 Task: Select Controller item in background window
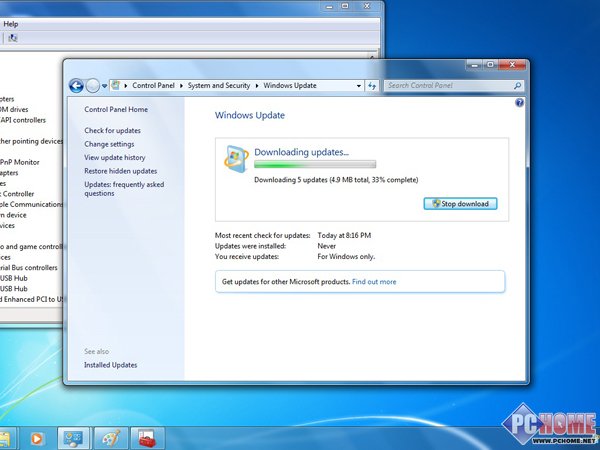pyautogui.click(x=17, y=194)
